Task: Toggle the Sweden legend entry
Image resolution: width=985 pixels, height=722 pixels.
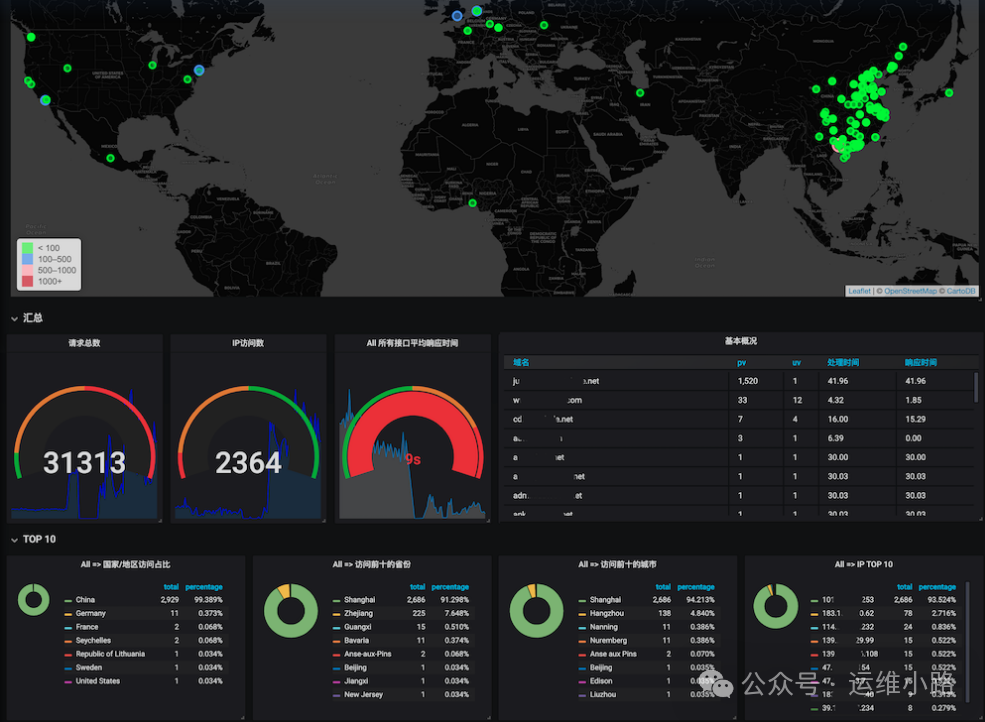Action: 89,667
